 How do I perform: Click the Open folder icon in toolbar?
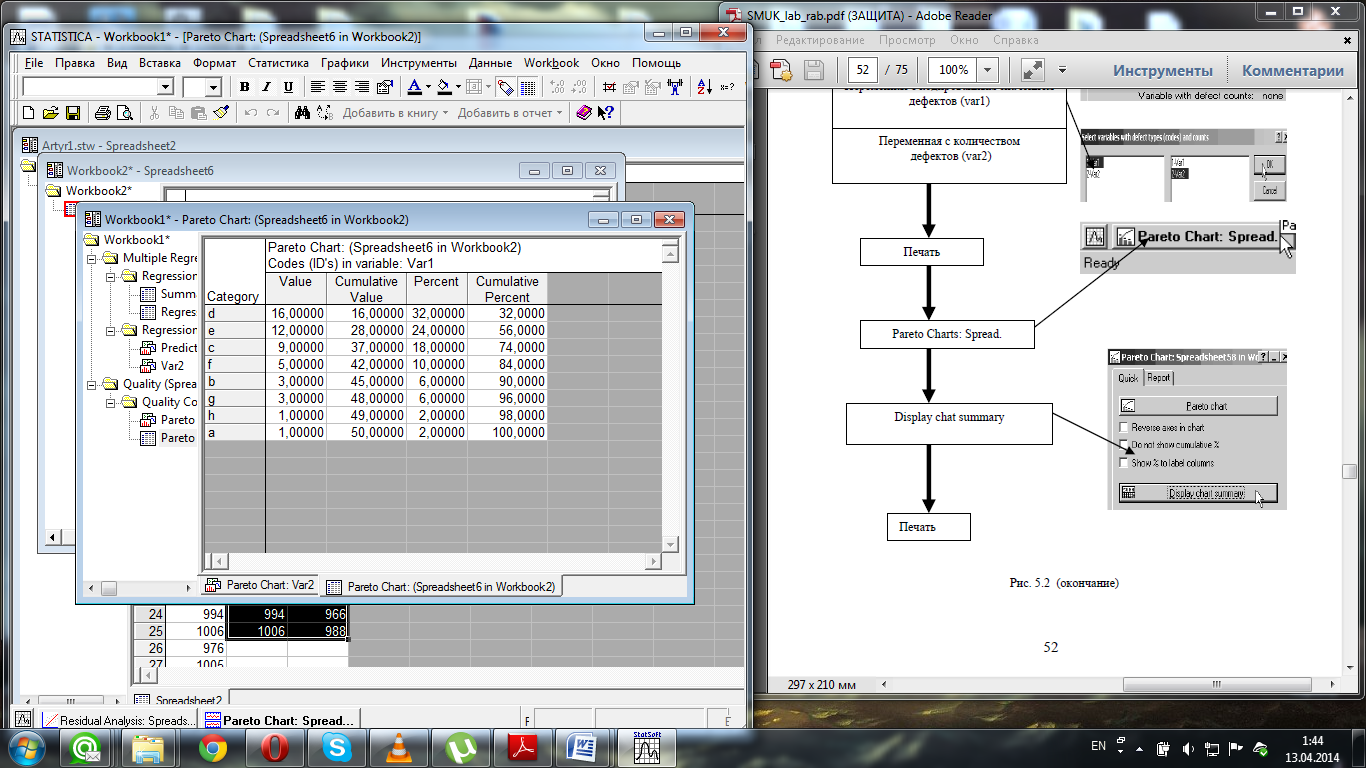coord(51,113)
